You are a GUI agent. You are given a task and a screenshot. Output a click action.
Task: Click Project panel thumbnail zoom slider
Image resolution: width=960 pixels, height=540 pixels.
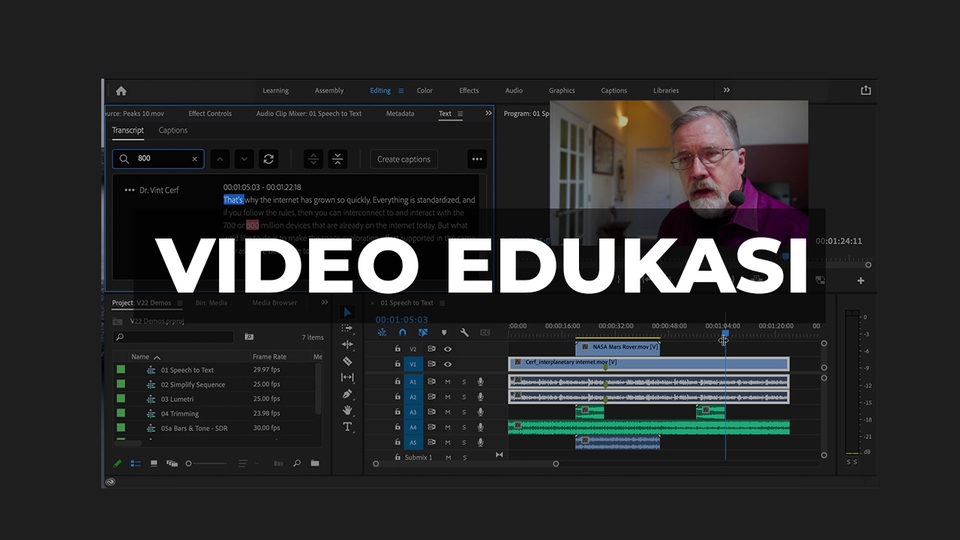[206, 463]
